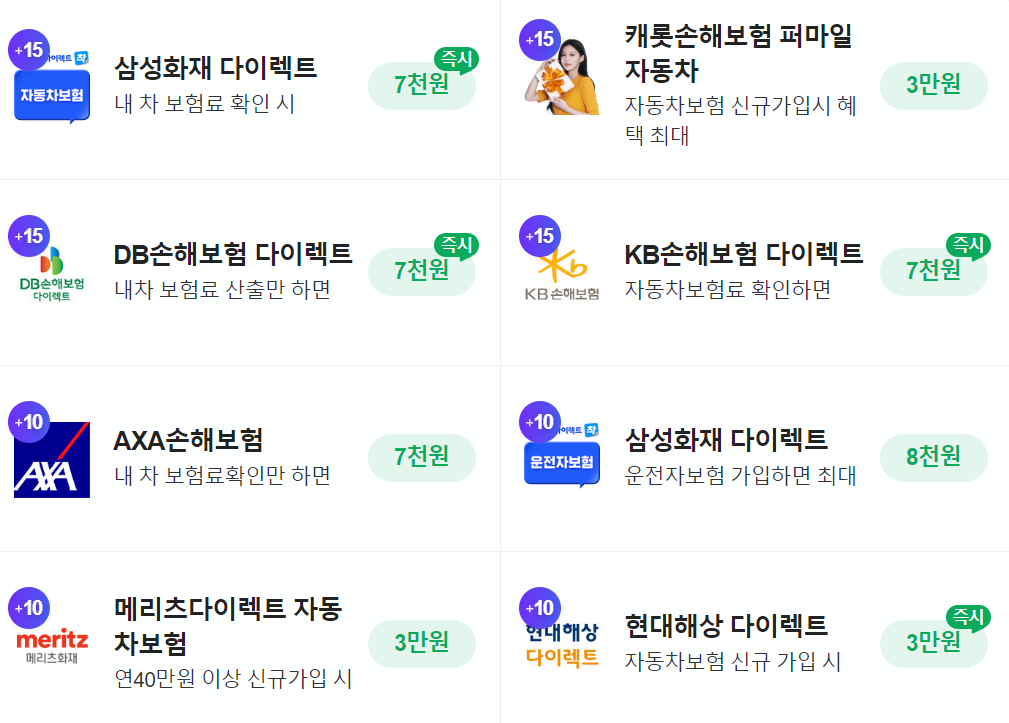Viewport: 1009px width, 723px height.
Task: Click the 7천원 button for AXA손해보험
Action: tap(421, 457)
